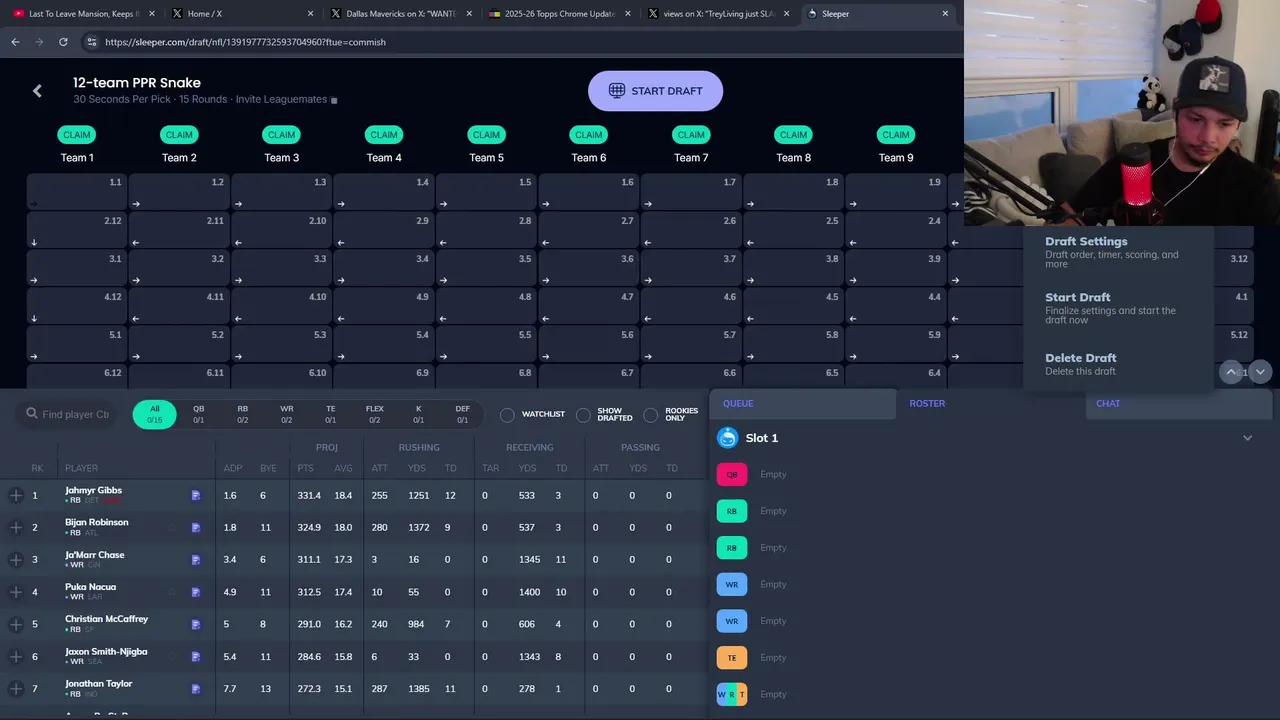Switch to the 2025-26 Topps Chrome Update tab
This screenshot has width=1280, height=720.
click(559, 14)
